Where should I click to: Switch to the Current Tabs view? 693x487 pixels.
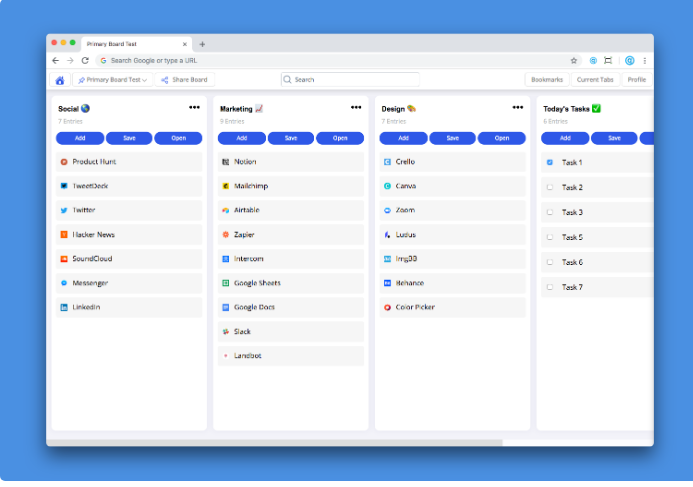pyautogui.click(x=595, y=80)
